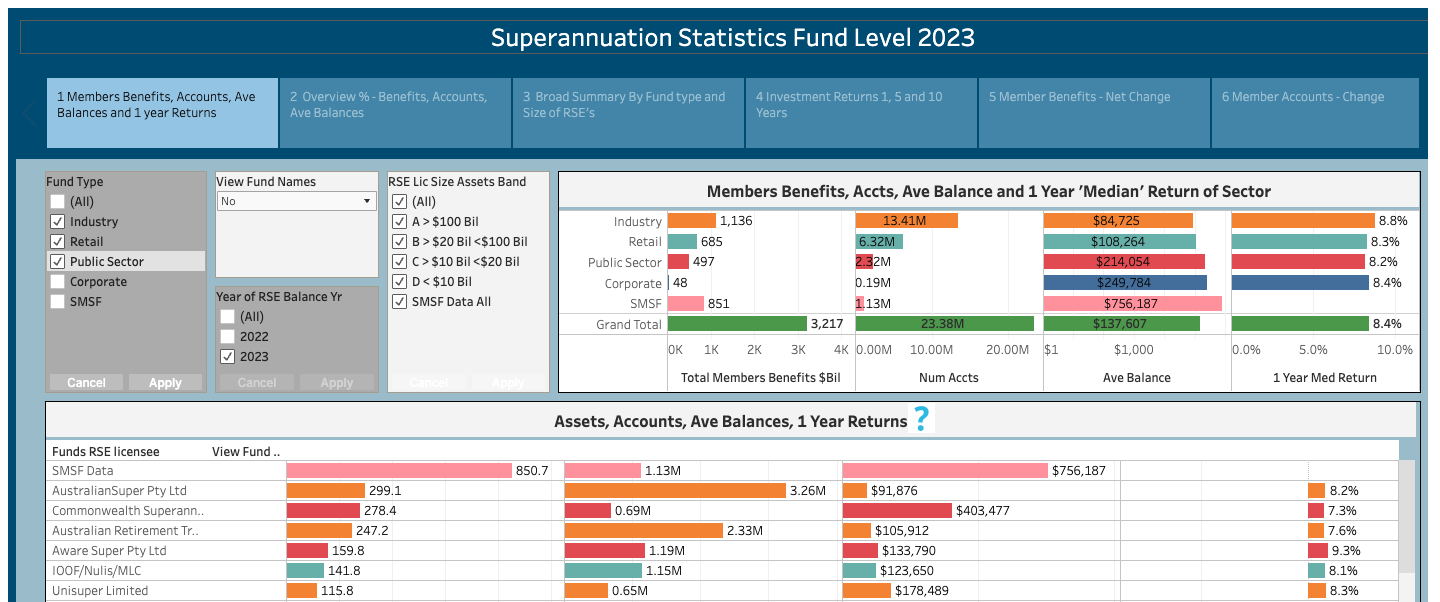Viewport: 1440px width, 602px height.
Task: Uncheck the SMSF Data All option
Action: [399, 302]
